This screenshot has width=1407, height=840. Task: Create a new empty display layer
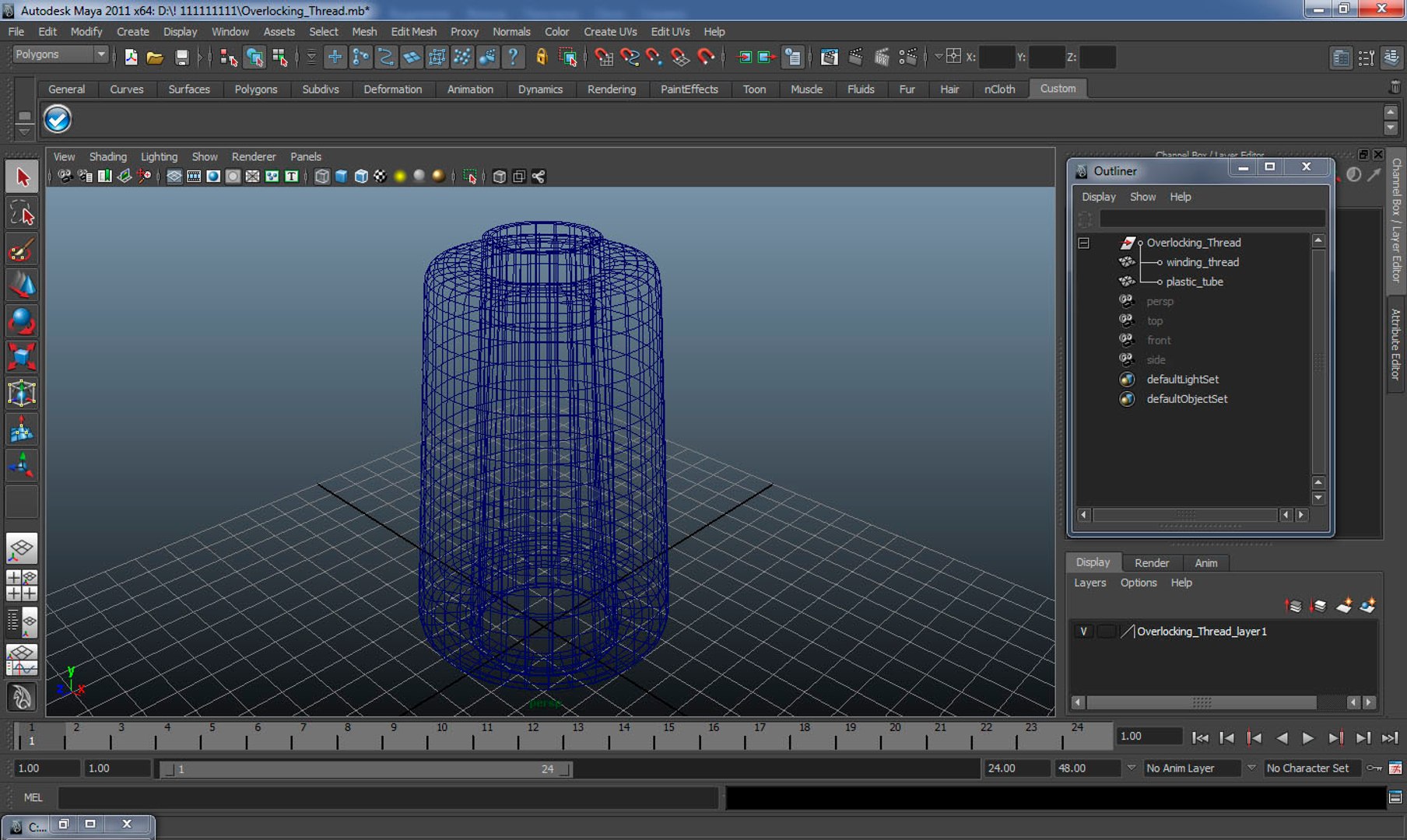coord(1344,605)
